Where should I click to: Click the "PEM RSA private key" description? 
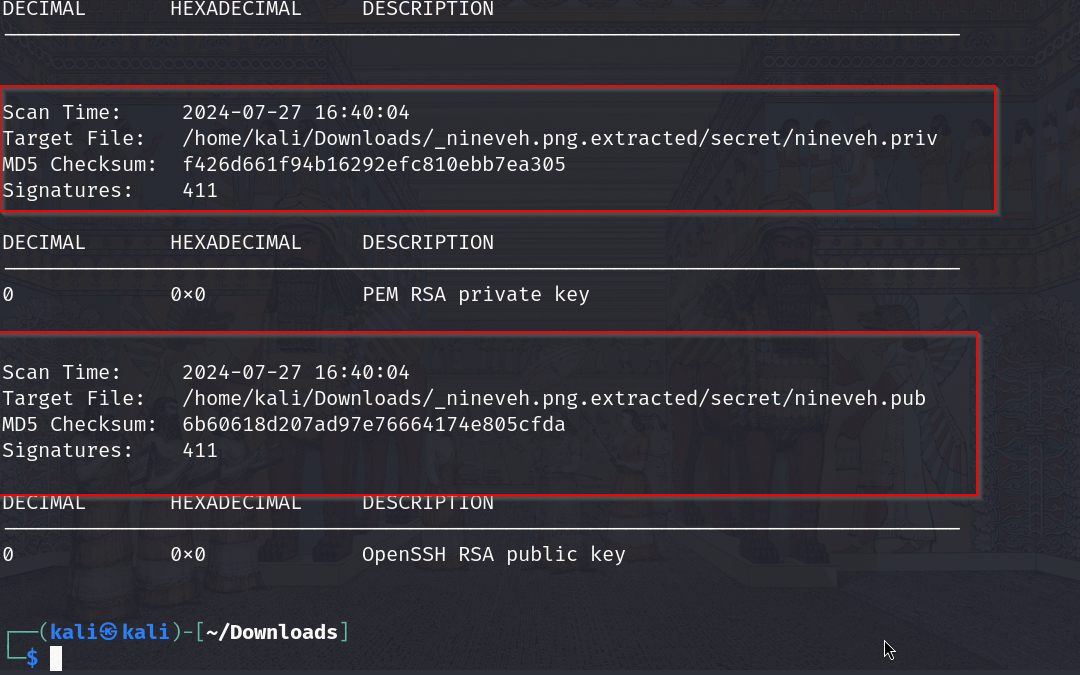[476, 294]
